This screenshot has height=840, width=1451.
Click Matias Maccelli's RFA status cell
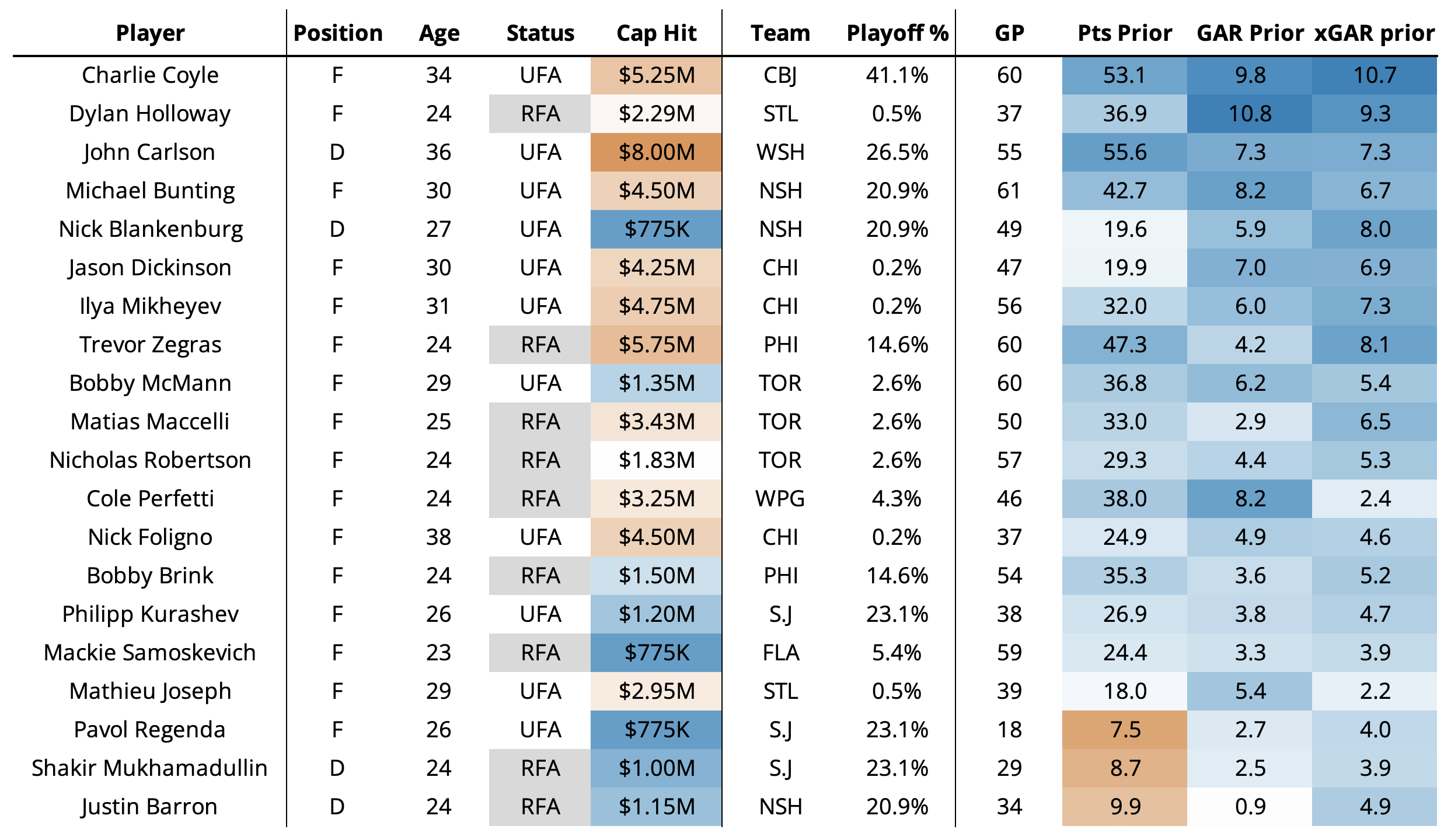(x=540, y=422)
